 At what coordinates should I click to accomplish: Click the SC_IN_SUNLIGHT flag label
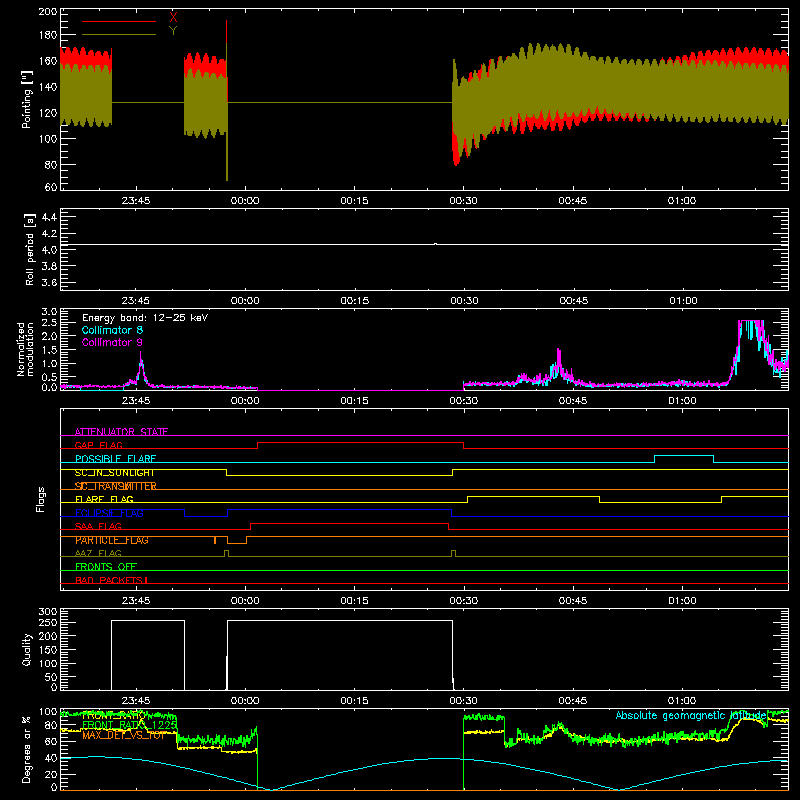click(x=115, y=472)
